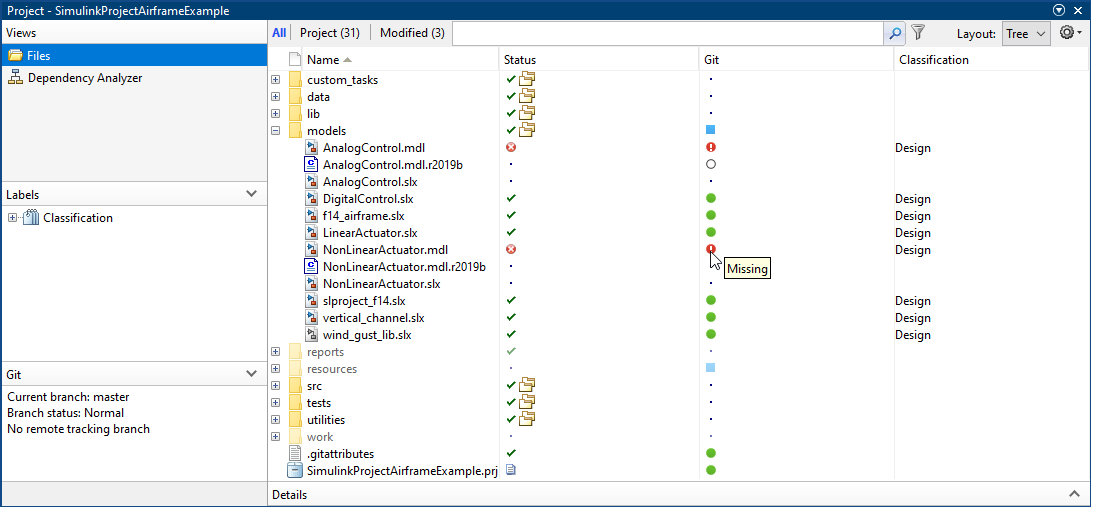The width and height of the screenshot is (1093, 508).
Task: Click the Classification label category icon
Action: (x=32, y=218)
